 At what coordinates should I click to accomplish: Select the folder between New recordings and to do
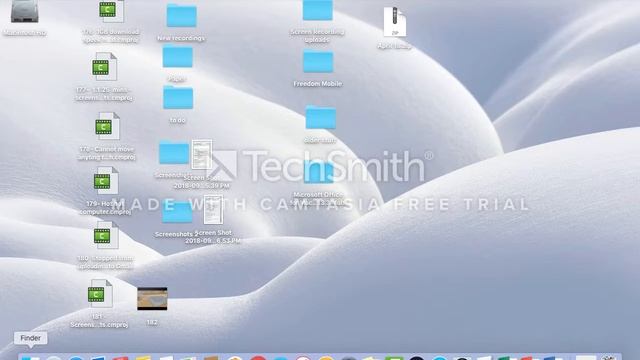coord(178,56)
